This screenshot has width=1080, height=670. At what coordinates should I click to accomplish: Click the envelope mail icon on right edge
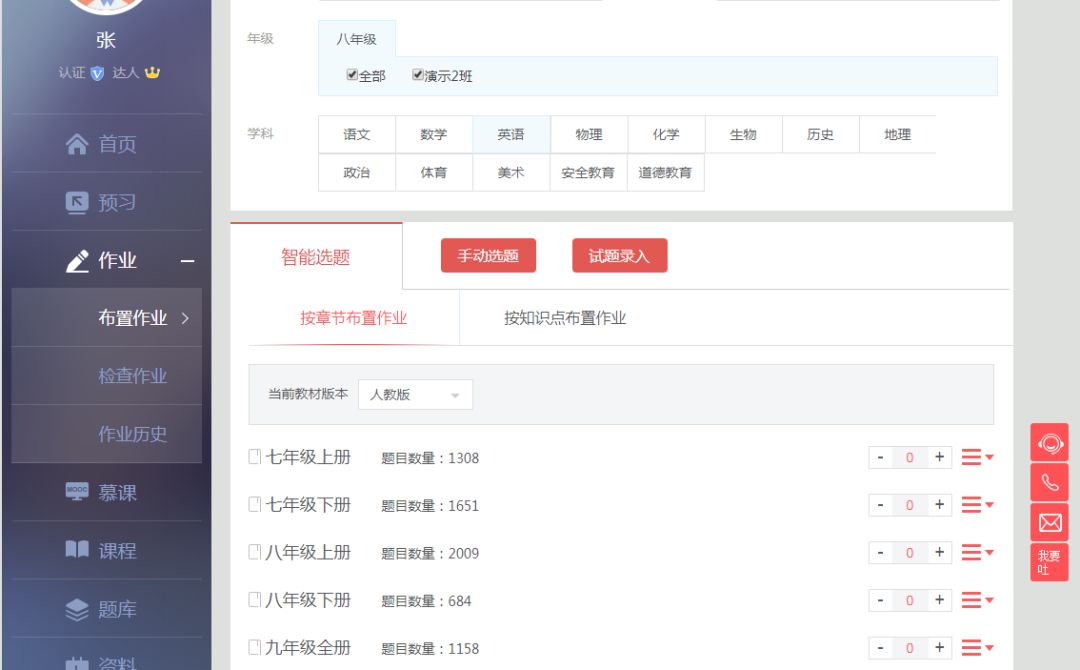1049,521
